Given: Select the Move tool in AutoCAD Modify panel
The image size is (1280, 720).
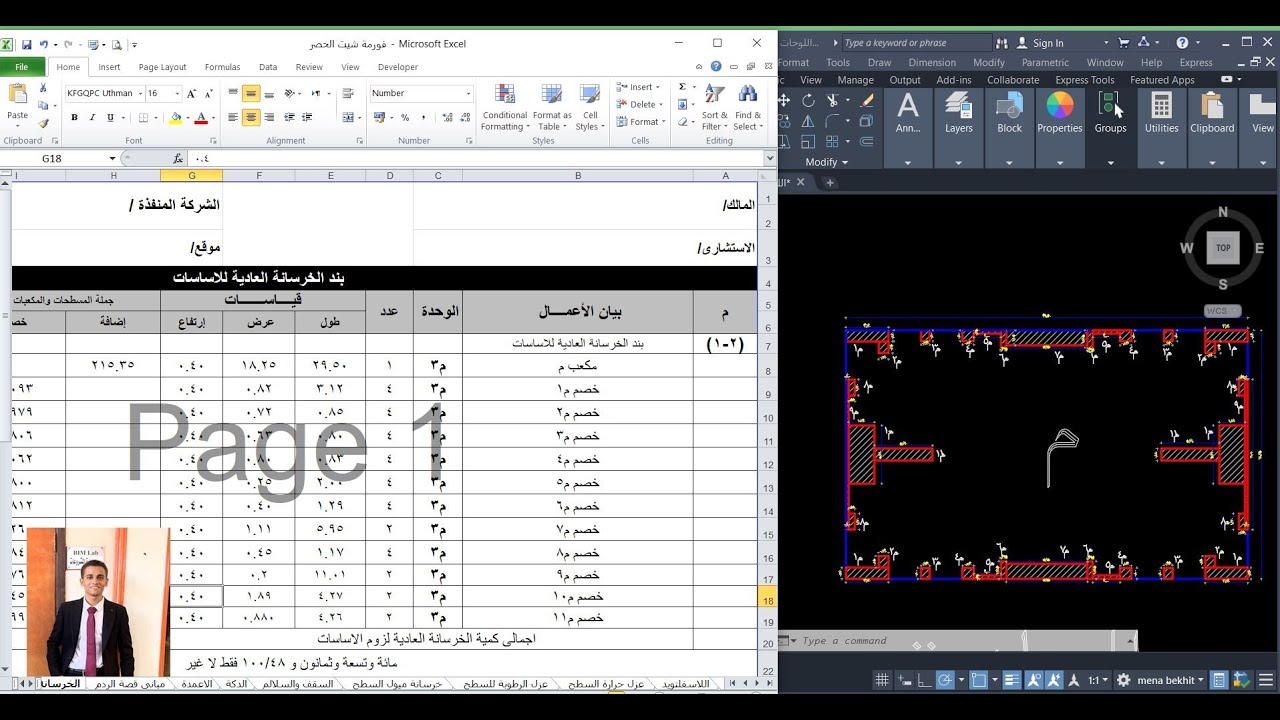Looking at the screenshot, I should pos(784,100).
